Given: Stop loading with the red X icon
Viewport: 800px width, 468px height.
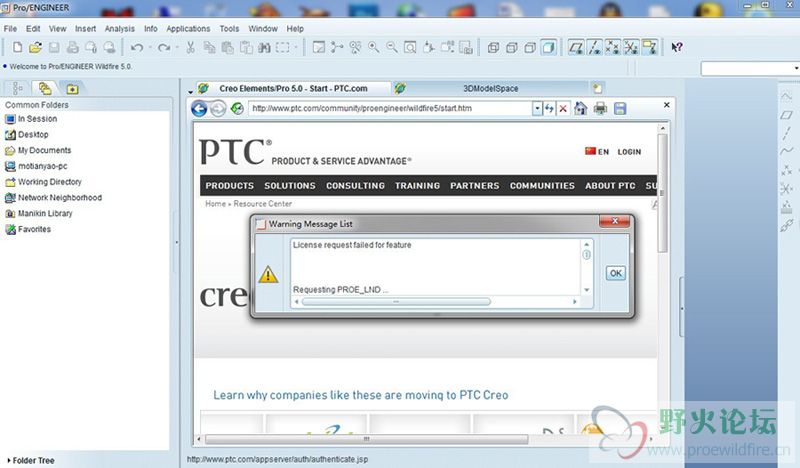Looking at the screenshot, I should tap(563, 108).
